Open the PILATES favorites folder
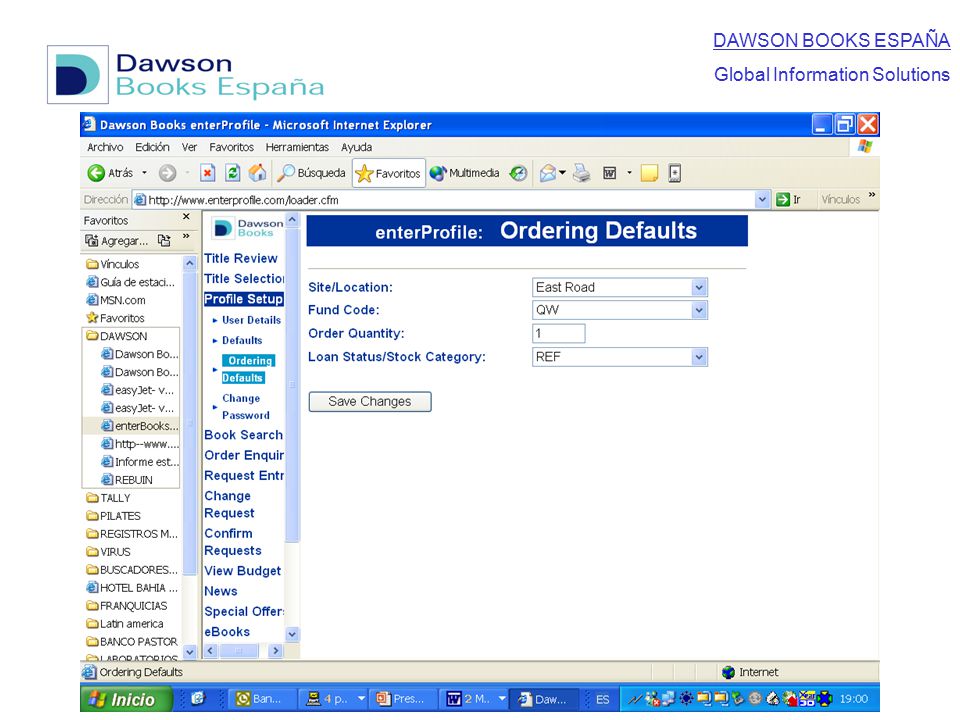The height and width of the screenshot is (720, 960). click(113, 516)
